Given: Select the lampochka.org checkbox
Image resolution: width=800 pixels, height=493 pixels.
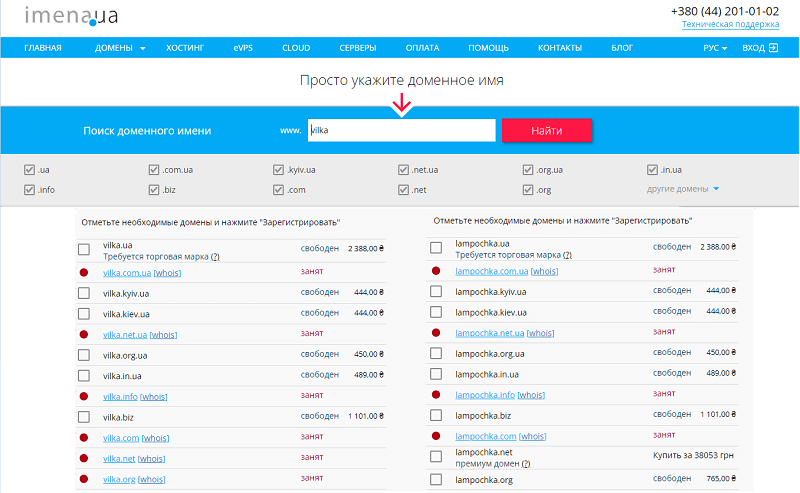Looking at the screenshot, I should 436,480.
